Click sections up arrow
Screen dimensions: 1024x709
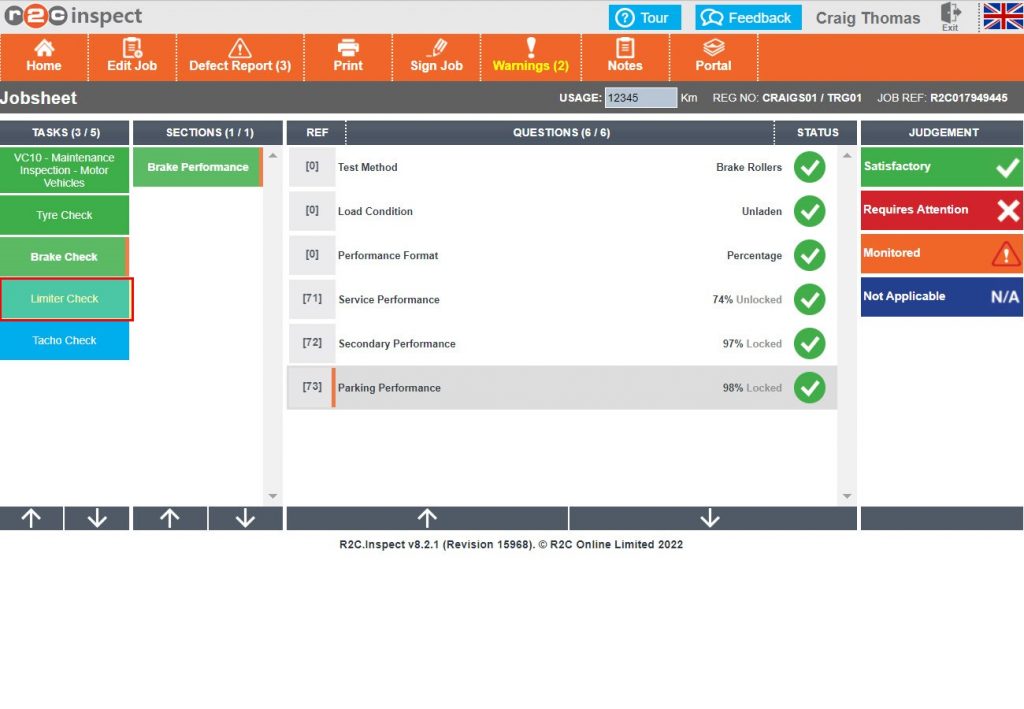[170, 518]
